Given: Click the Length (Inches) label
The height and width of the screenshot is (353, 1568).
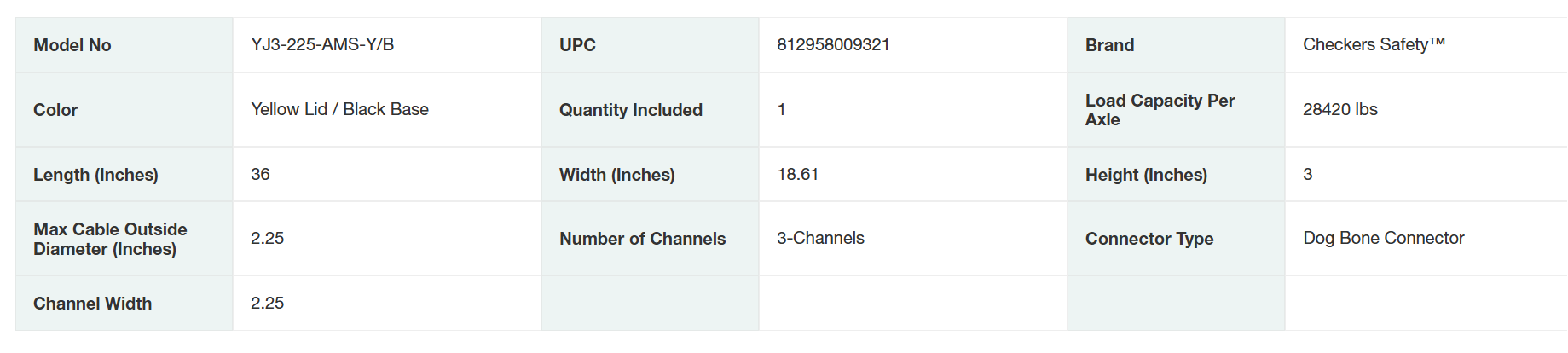Looking at the screenshot, I should [95, 175].
